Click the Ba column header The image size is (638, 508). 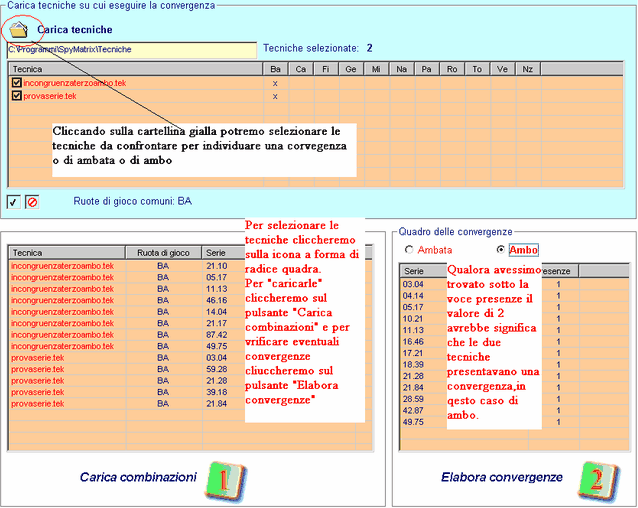pyautogui.click(x=275, y=69)
